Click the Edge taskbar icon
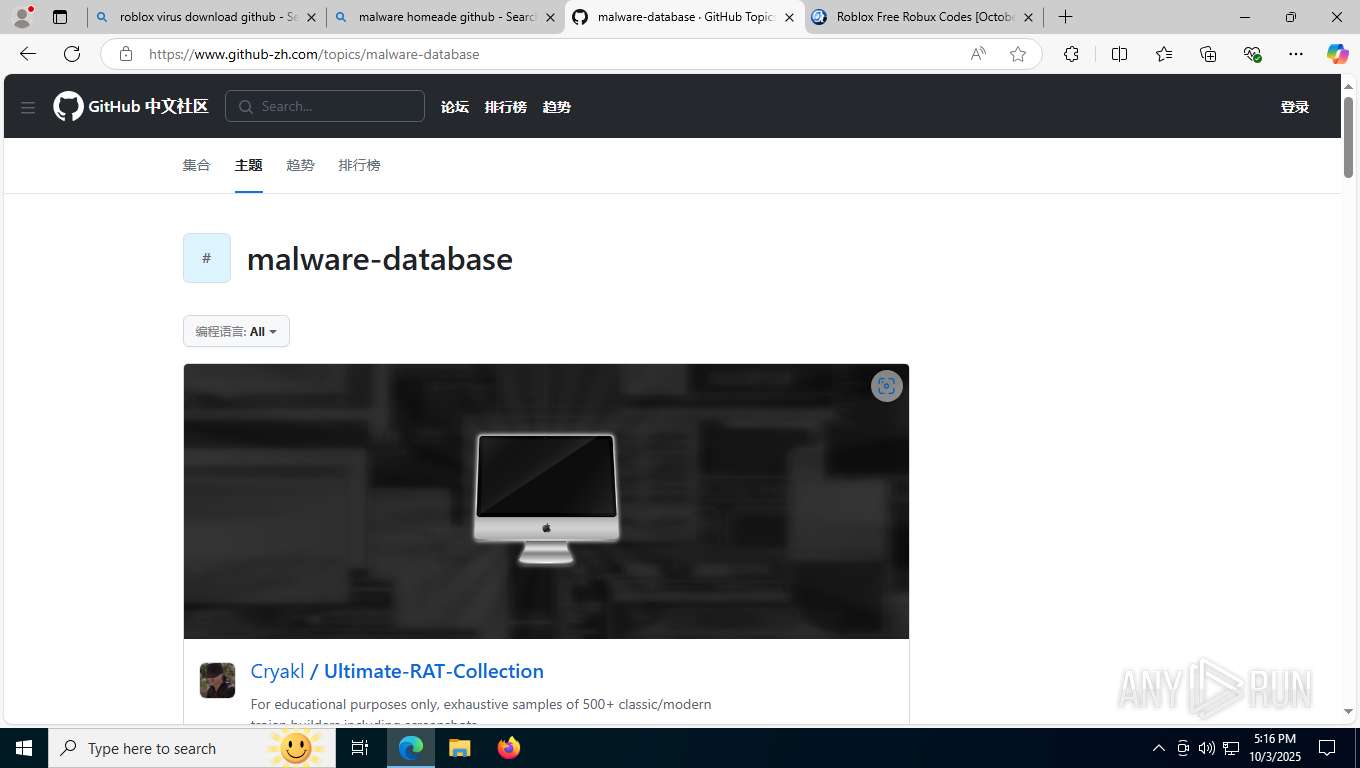This screenshot has width=1360, height=768. (x=411, y=748)
